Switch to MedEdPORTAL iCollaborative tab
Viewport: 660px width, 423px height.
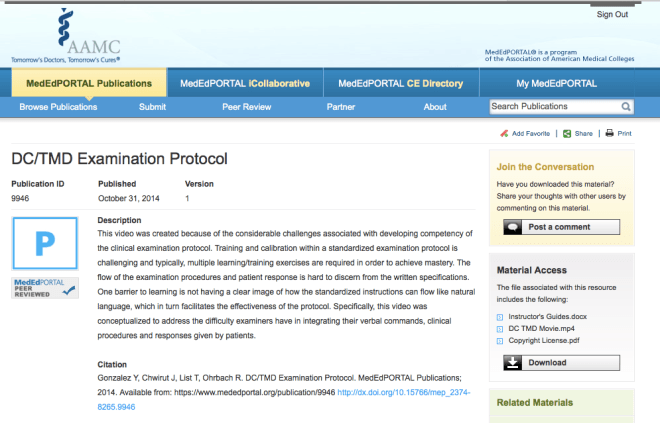[x=245, y=83]
